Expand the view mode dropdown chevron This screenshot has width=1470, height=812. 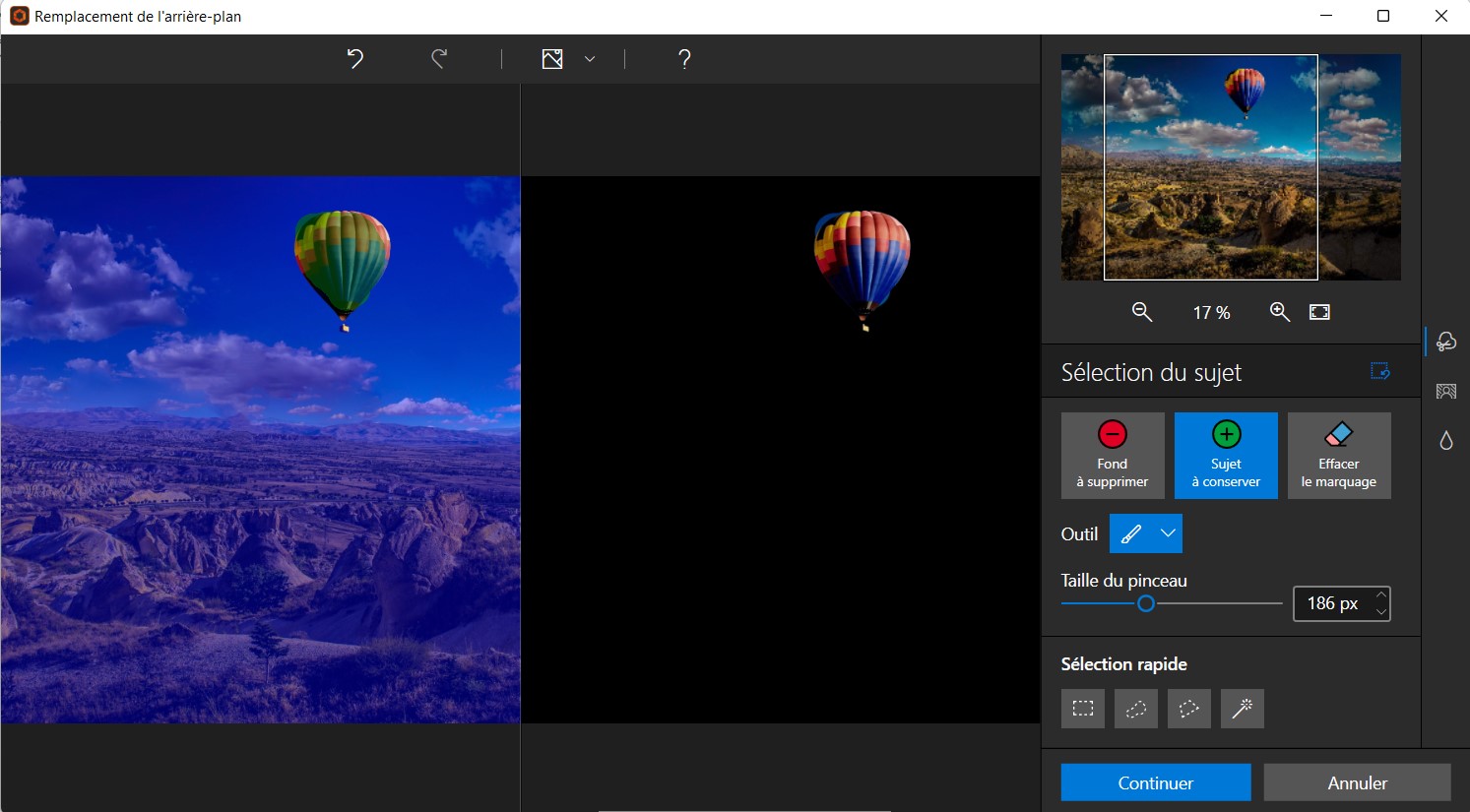pos(590,59)
